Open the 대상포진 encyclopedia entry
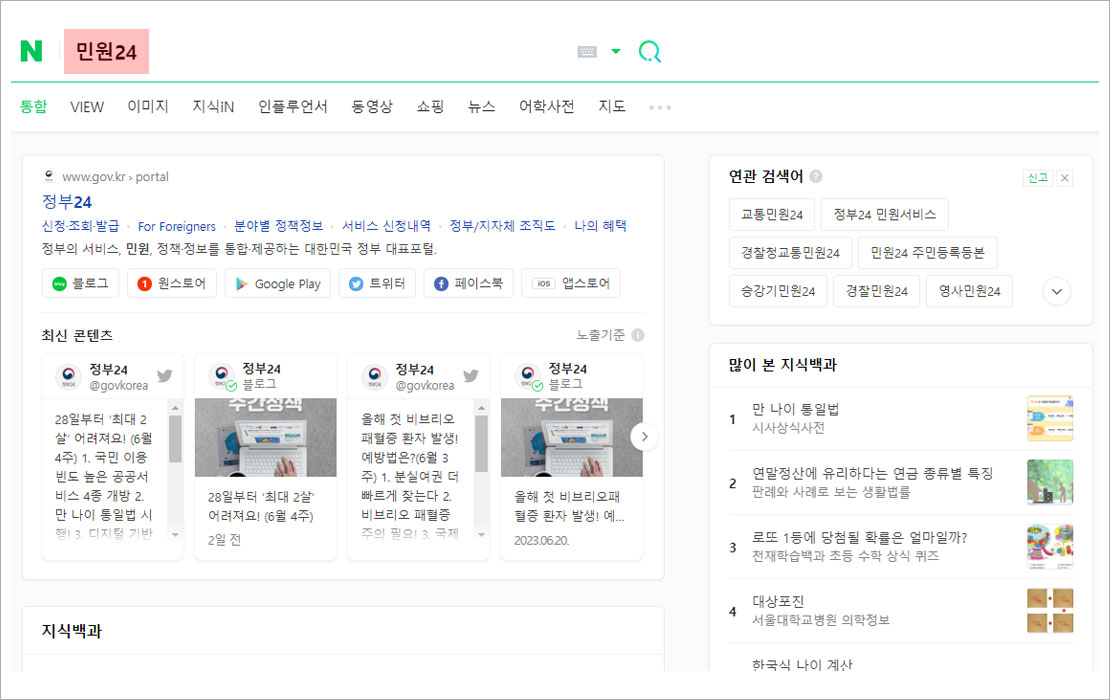This screenshot has width=1110, height=700. pos(778,602)
